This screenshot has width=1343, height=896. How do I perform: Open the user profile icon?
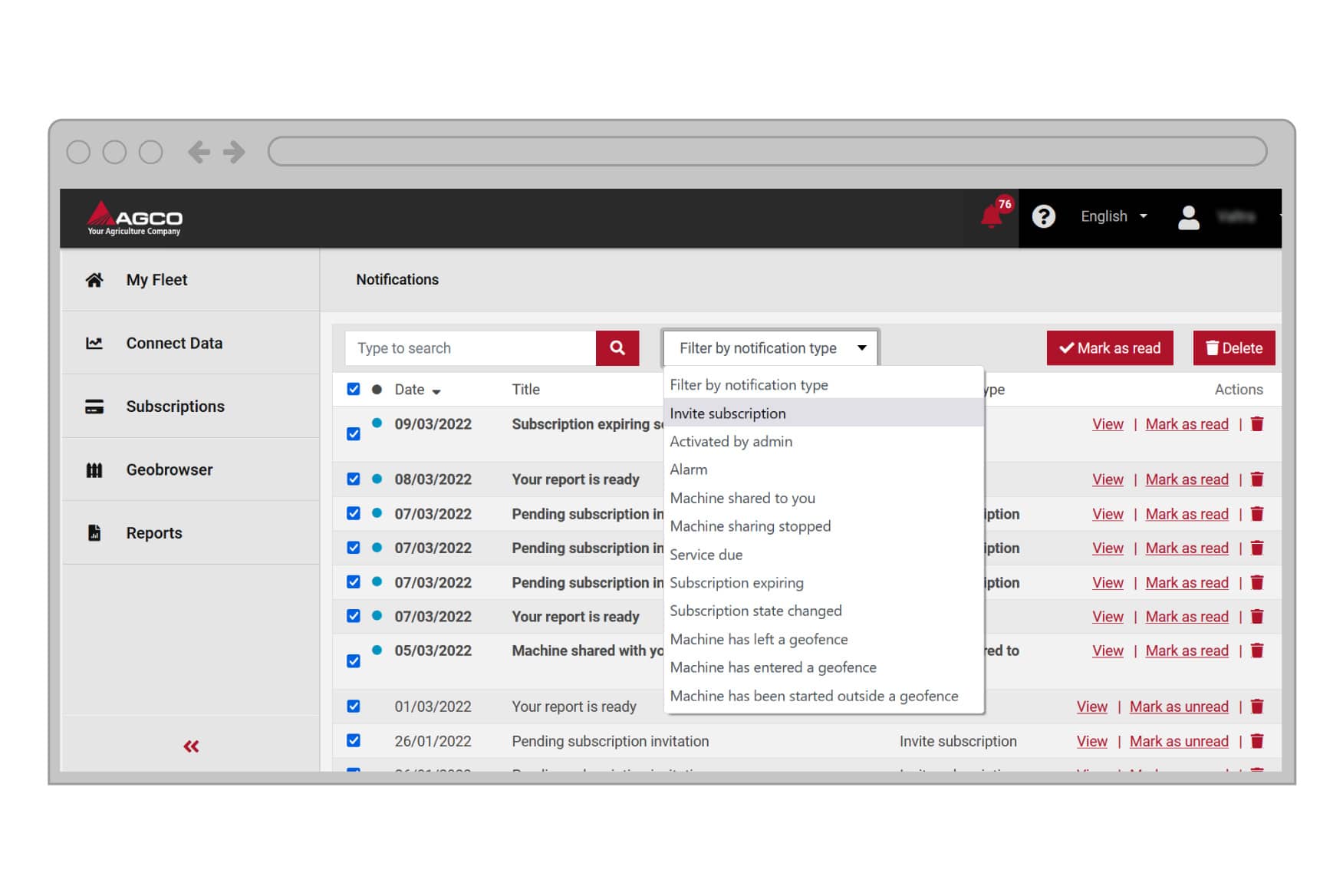(x=1188, y=217)
